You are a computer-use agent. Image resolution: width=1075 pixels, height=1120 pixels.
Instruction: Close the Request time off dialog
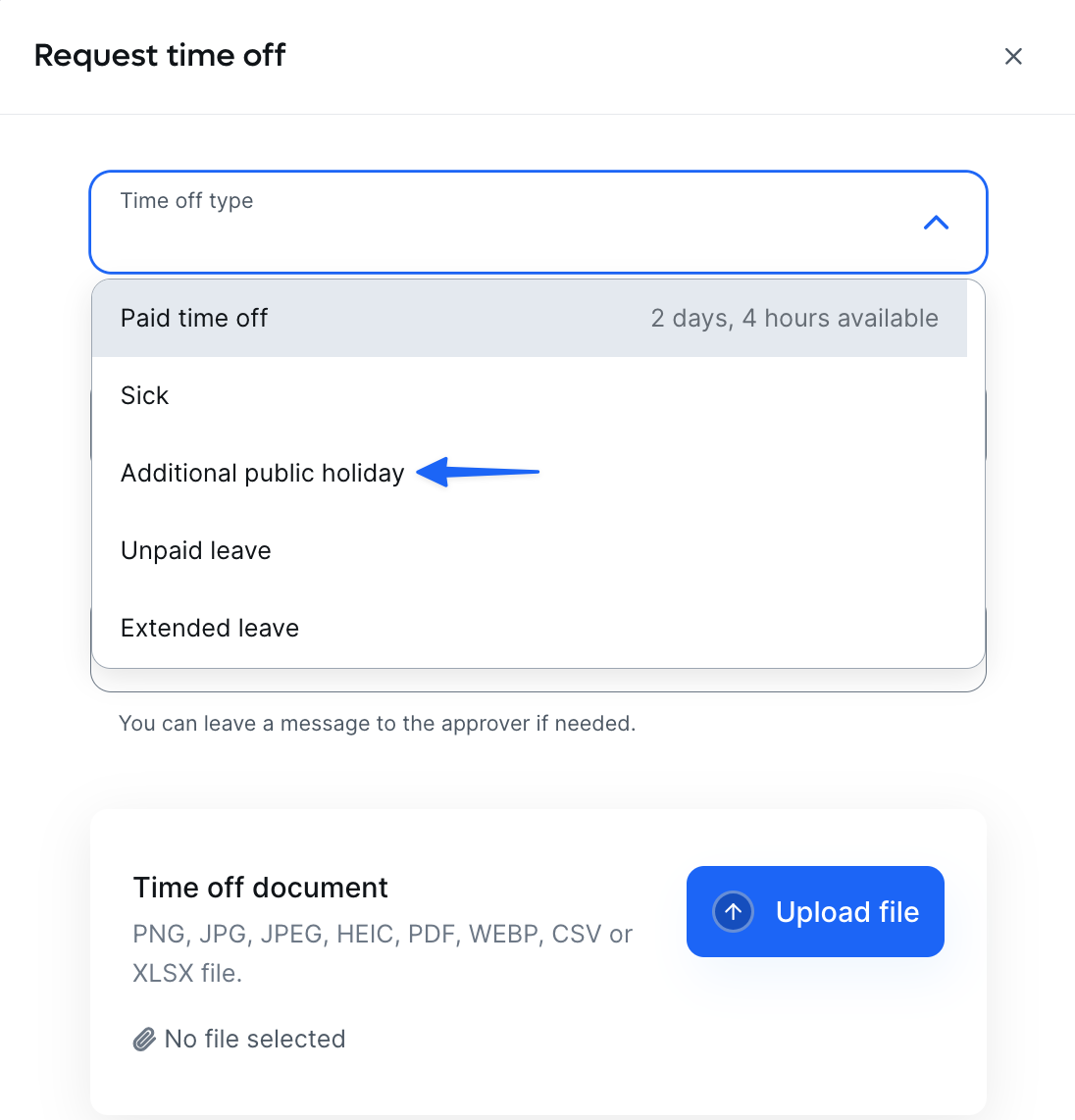[x=1013, y=57]
